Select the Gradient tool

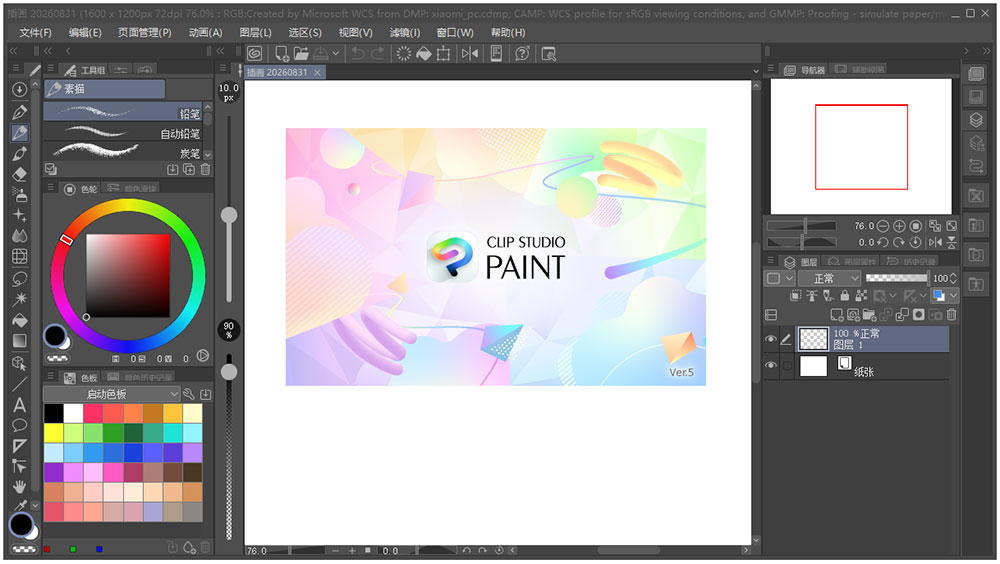(19, 341)
